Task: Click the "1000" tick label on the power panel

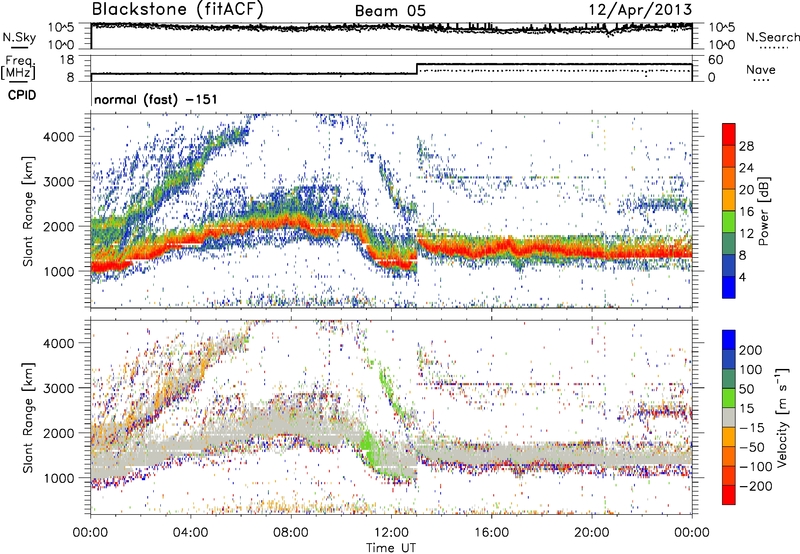Action: (58, 271)
